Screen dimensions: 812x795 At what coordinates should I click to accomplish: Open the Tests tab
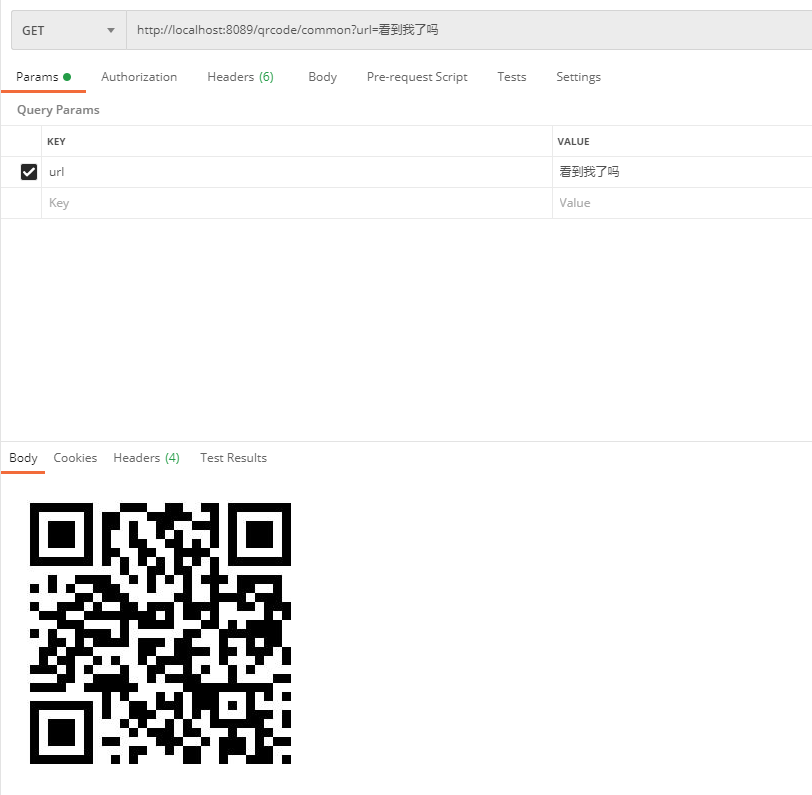click(x=512, y=77)
